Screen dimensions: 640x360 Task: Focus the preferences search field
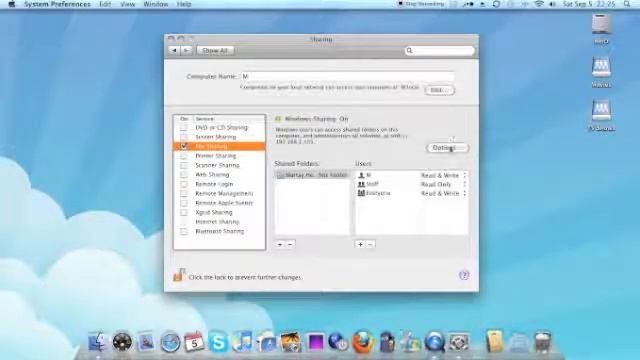[x=440, y=51]
